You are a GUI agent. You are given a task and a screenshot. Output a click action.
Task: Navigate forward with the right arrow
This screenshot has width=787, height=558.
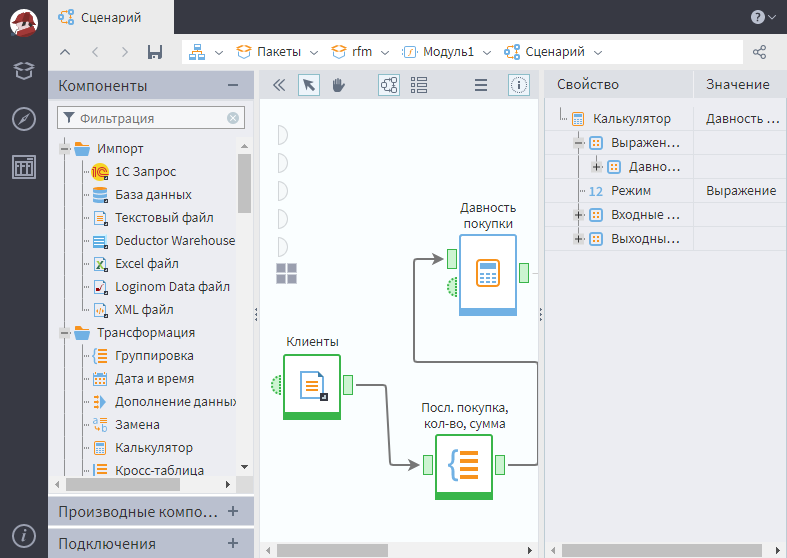(x=125, y=52)
